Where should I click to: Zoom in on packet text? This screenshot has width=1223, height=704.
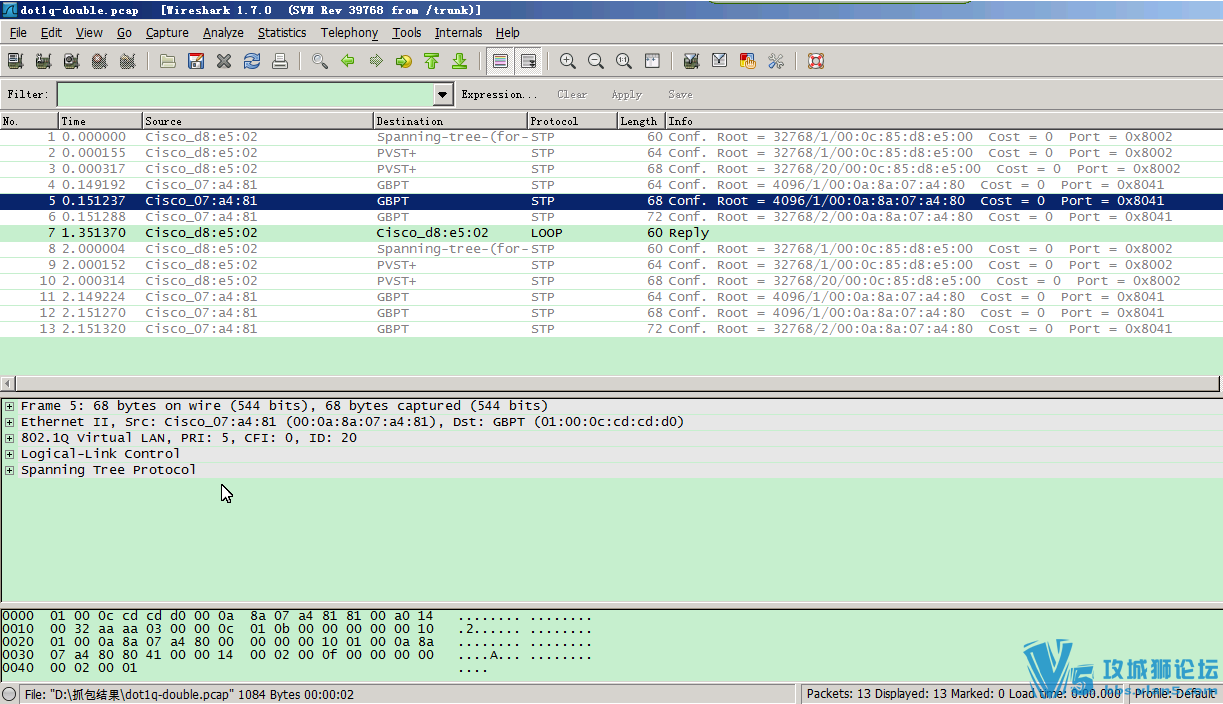point(568,61)
